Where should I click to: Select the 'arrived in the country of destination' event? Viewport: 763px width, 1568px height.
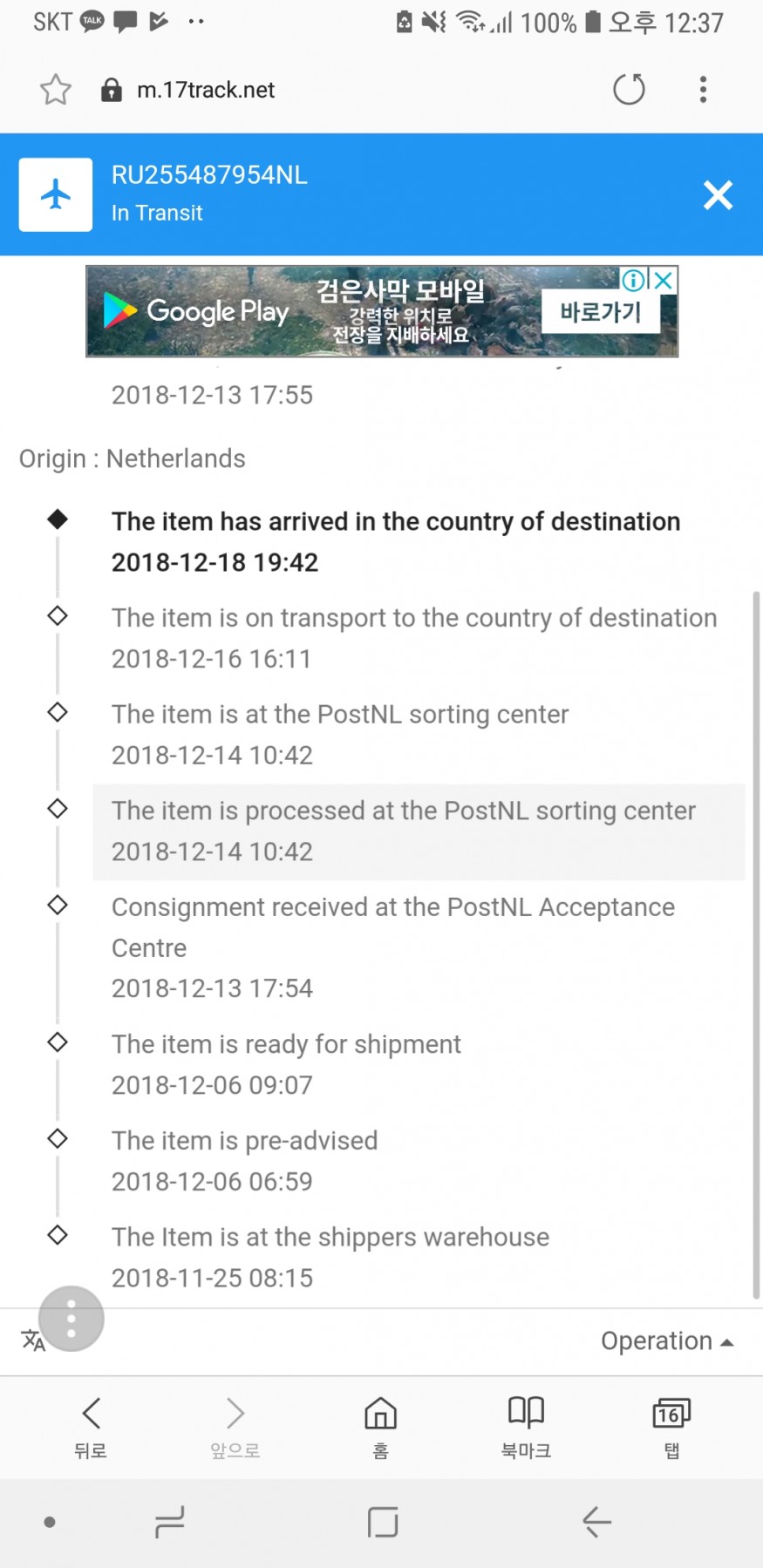pos(396,541)
